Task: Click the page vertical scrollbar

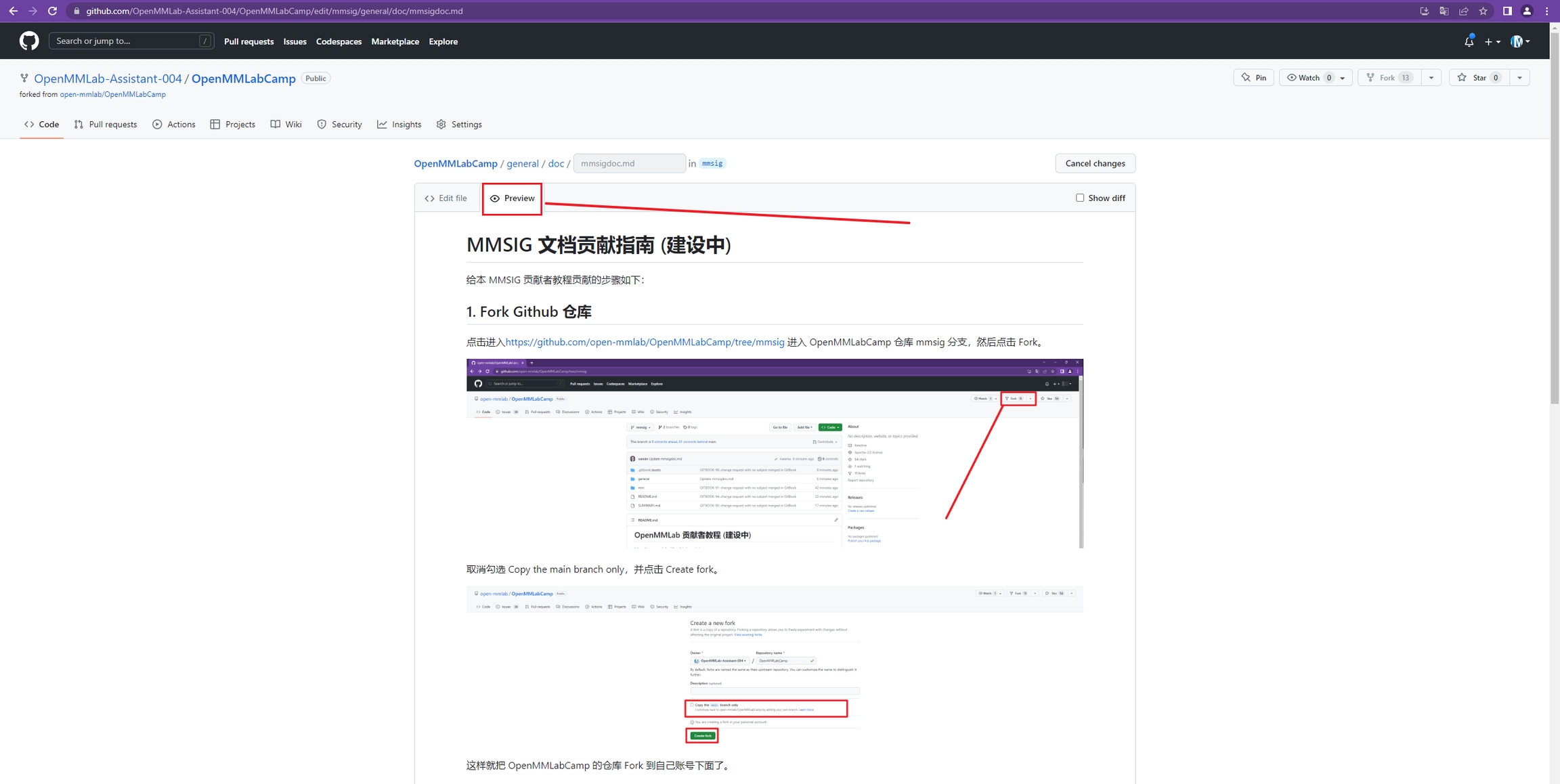Action: (x=1554, y=217)
